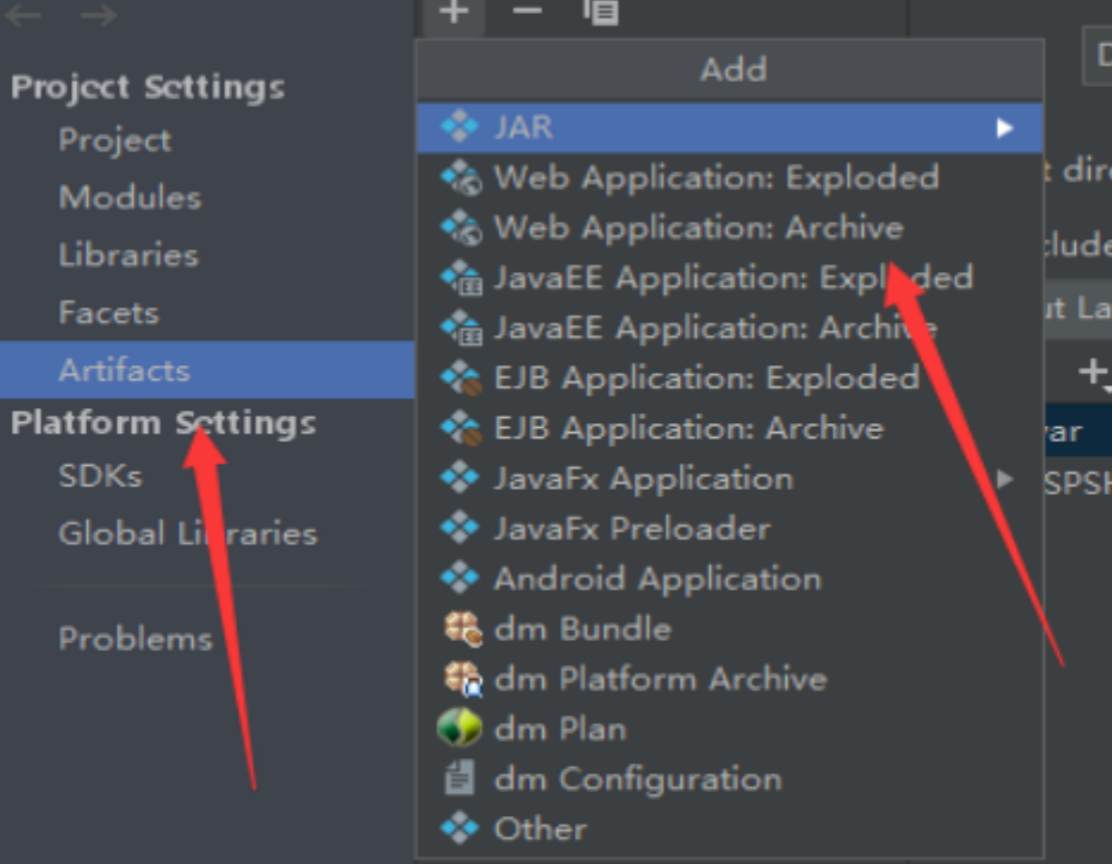Click the back navigation arrow
This screenshot has height=864, width=1112.
tap(23, 15)
